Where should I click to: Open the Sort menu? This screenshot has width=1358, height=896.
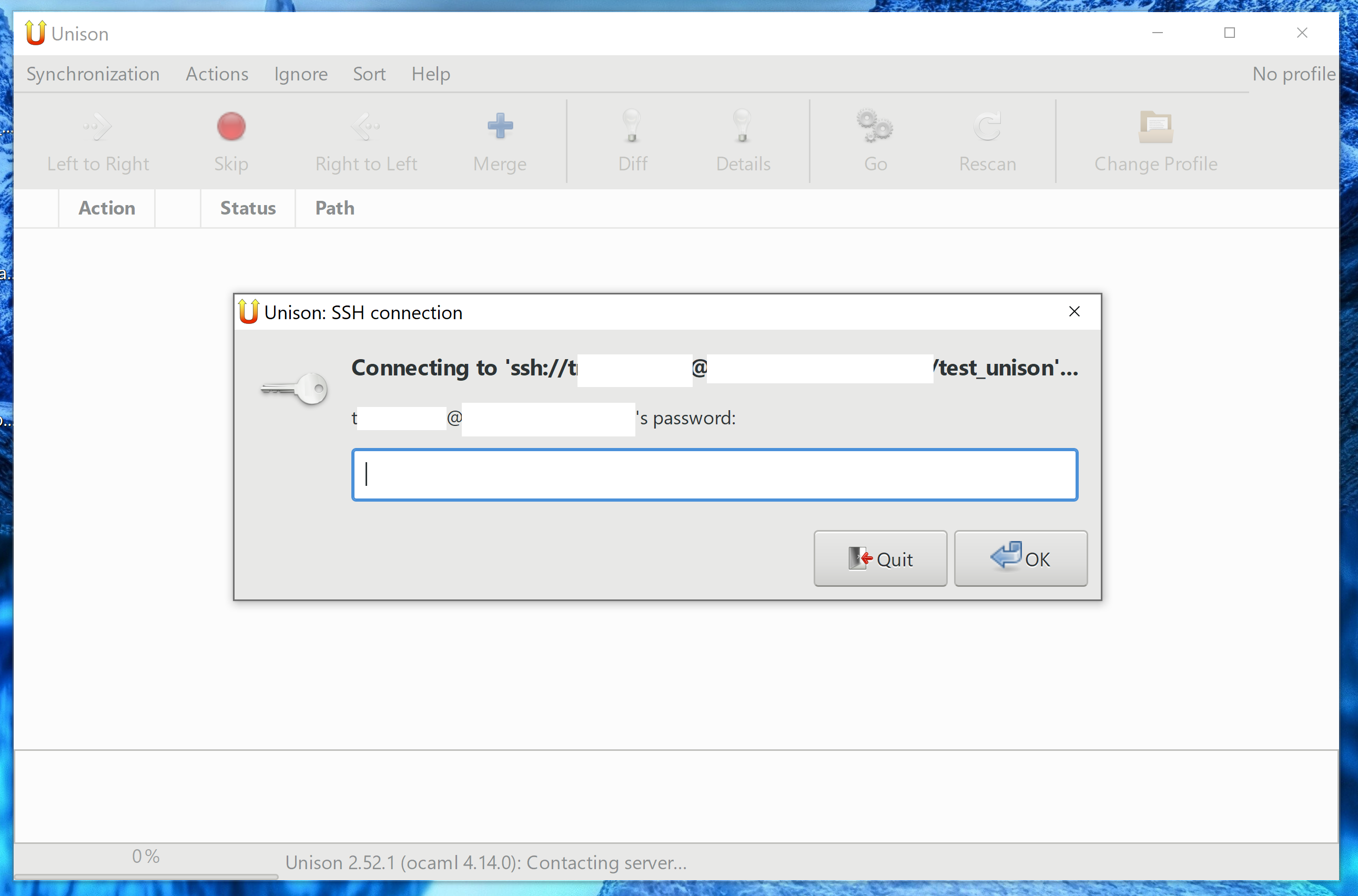(369, 74)
